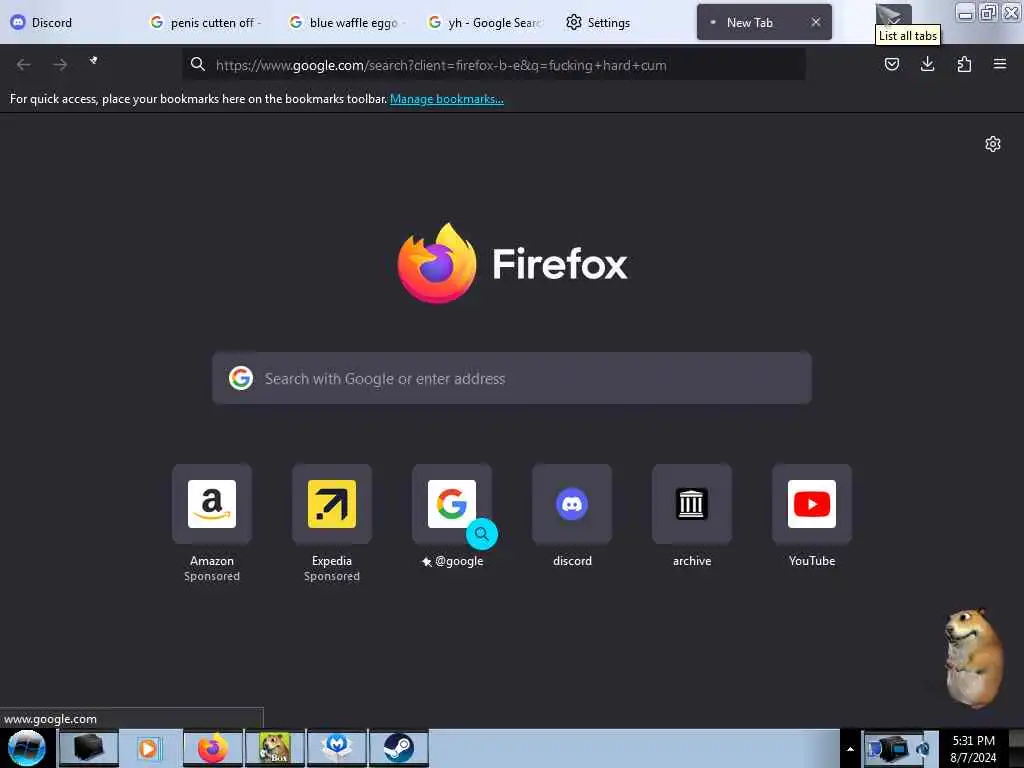Restore down the Firefox window
The height and width of the screenshot is (768, 1024).
click(x=988, y=12)
